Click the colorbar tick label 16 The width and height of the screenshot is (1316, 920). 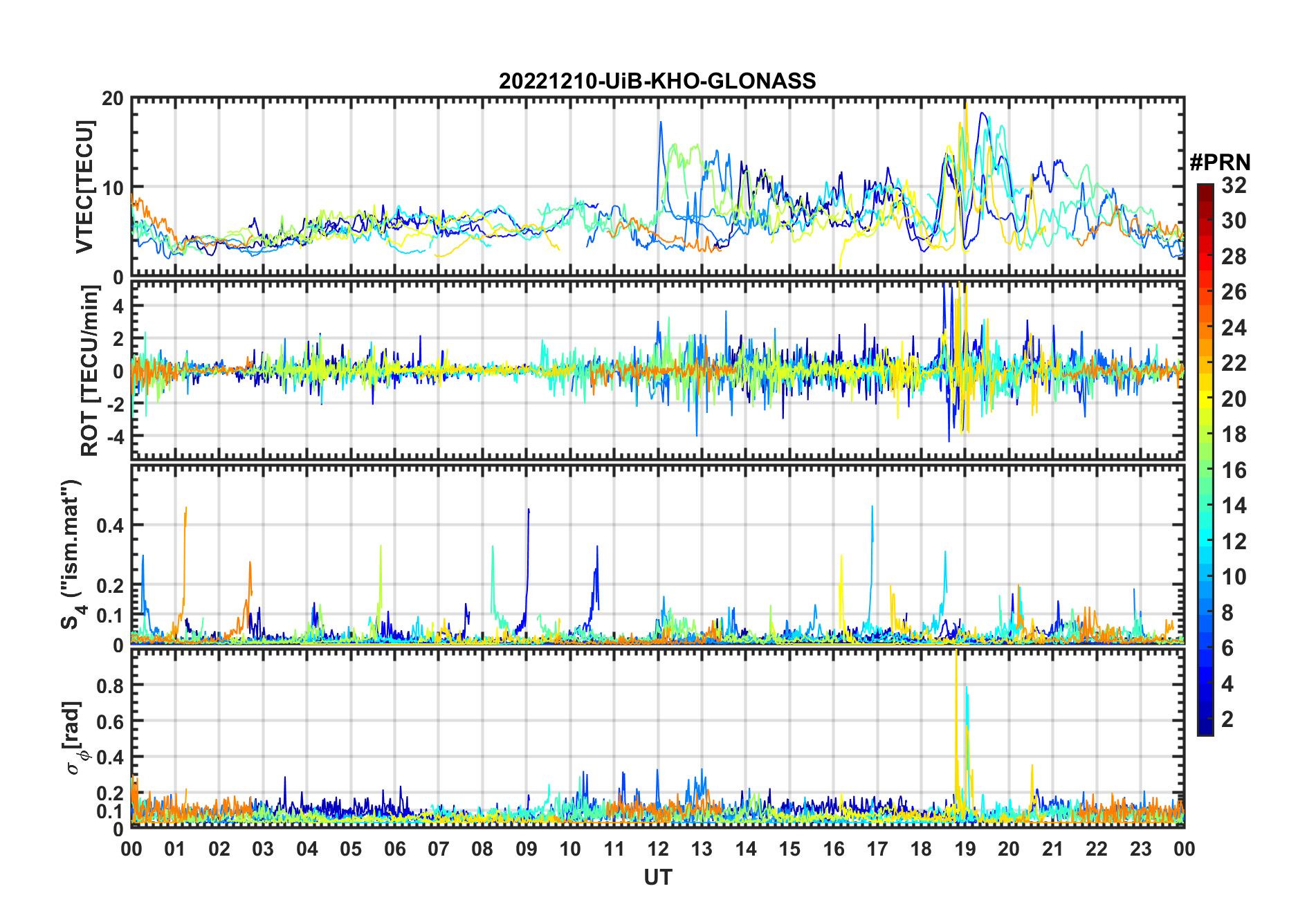click(x=1234, y=470)
